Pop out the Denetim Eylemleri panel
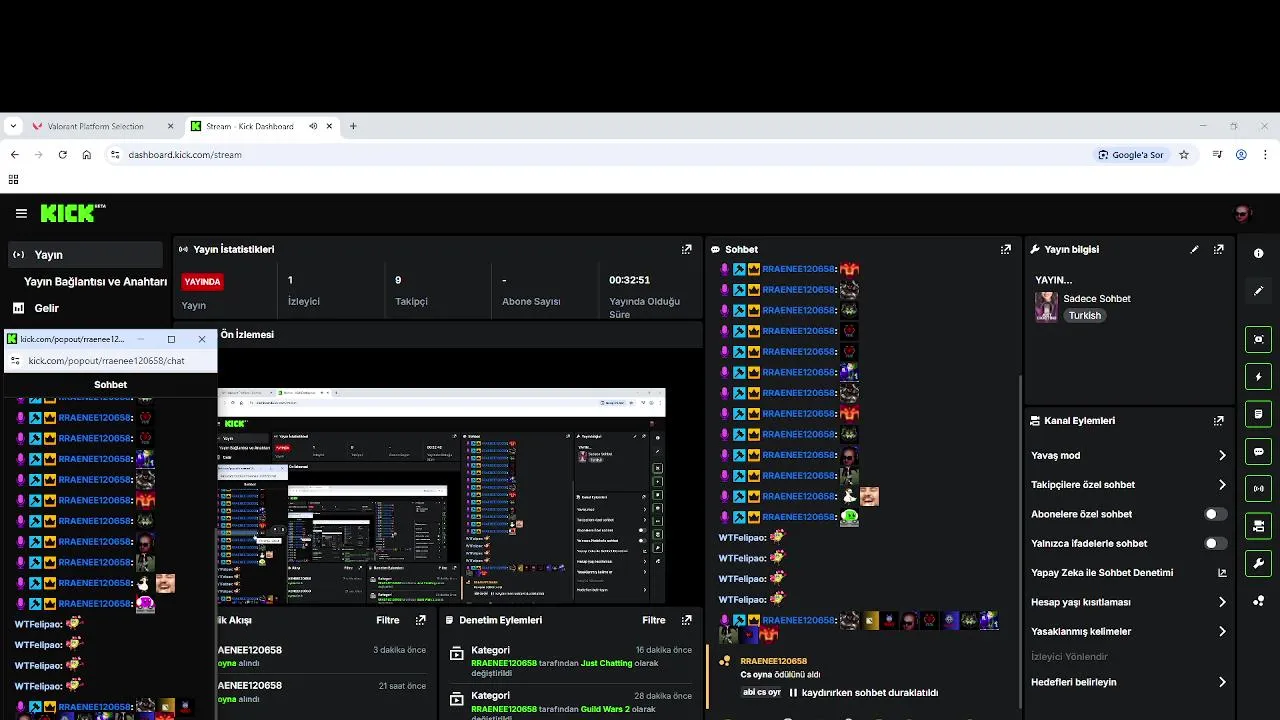The image size is (1280, 720). point(686,620)
